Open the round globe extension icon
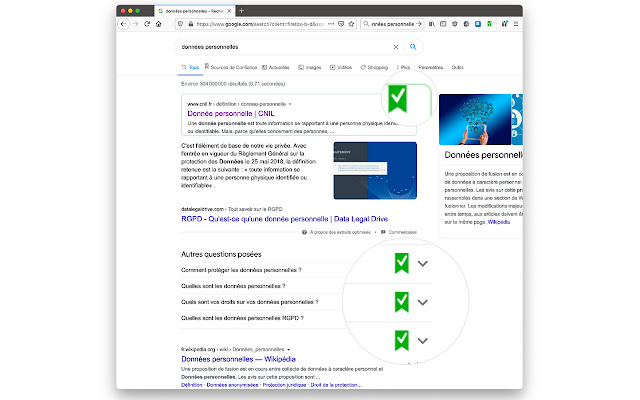The width and height of the screenshot is (640, 400). coord(466,24)
